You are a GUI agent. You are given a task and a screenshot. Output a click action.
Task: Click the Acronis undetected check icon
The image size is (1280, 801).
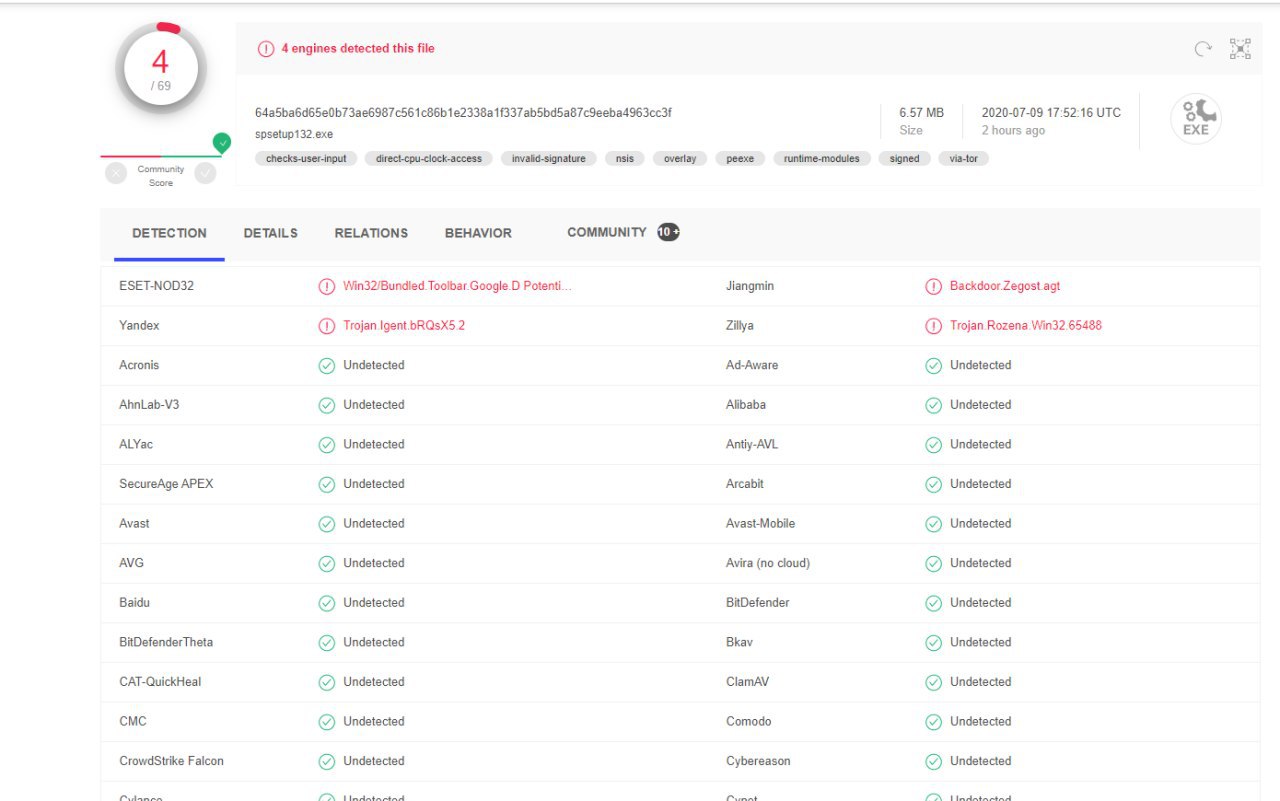[x=326, y=366]
